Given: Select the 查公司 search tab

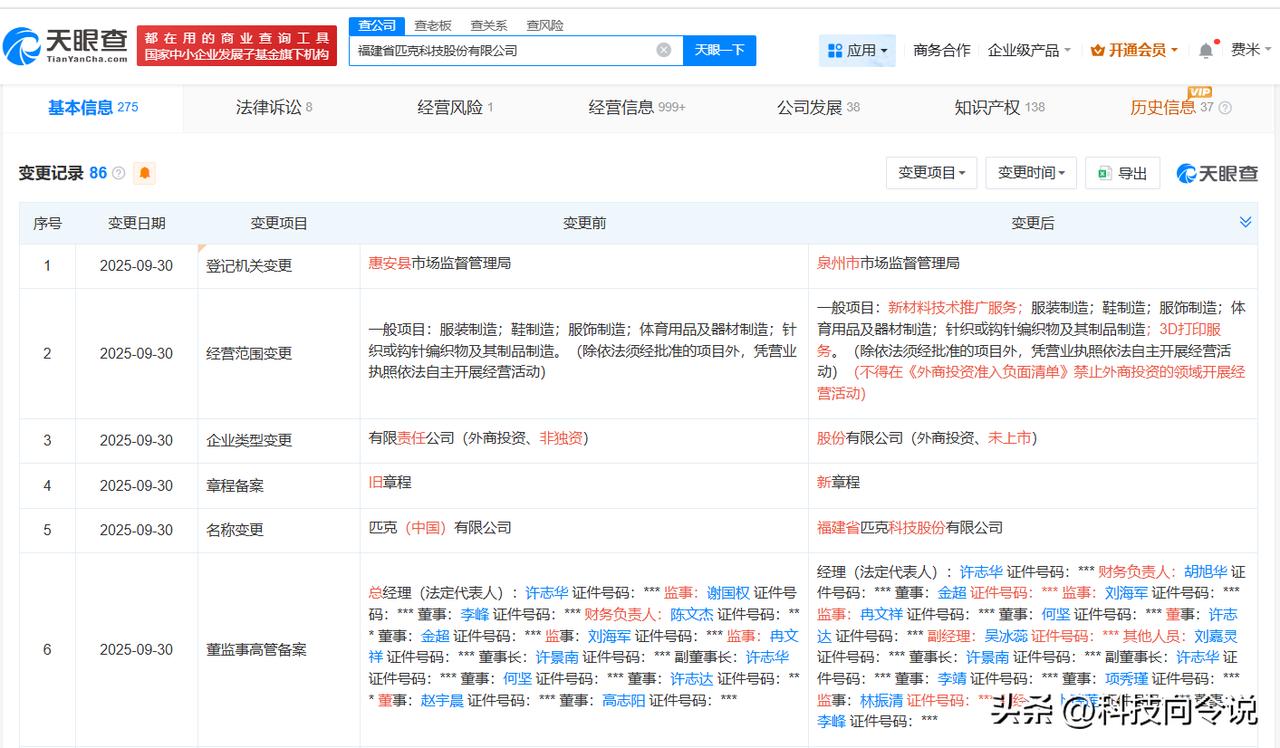Looking at the screenshot, I should [377, 26].
